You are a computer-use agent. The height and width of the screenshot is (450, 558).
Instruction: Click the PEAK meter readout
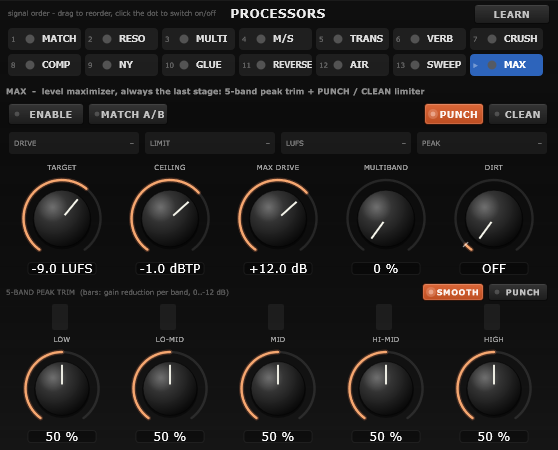tap(481, 143)
